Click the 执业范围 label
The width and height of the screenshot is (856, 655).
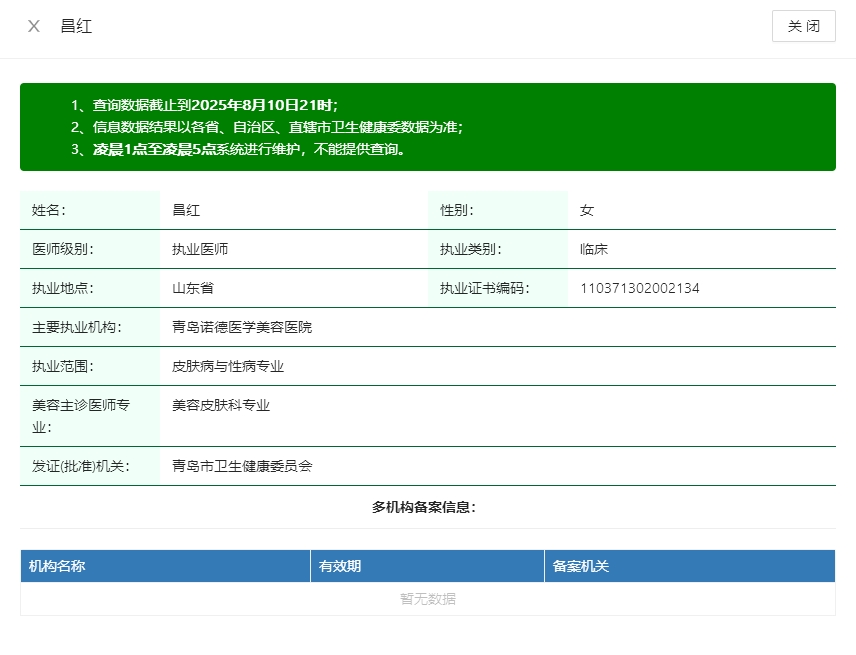(63, 366)
